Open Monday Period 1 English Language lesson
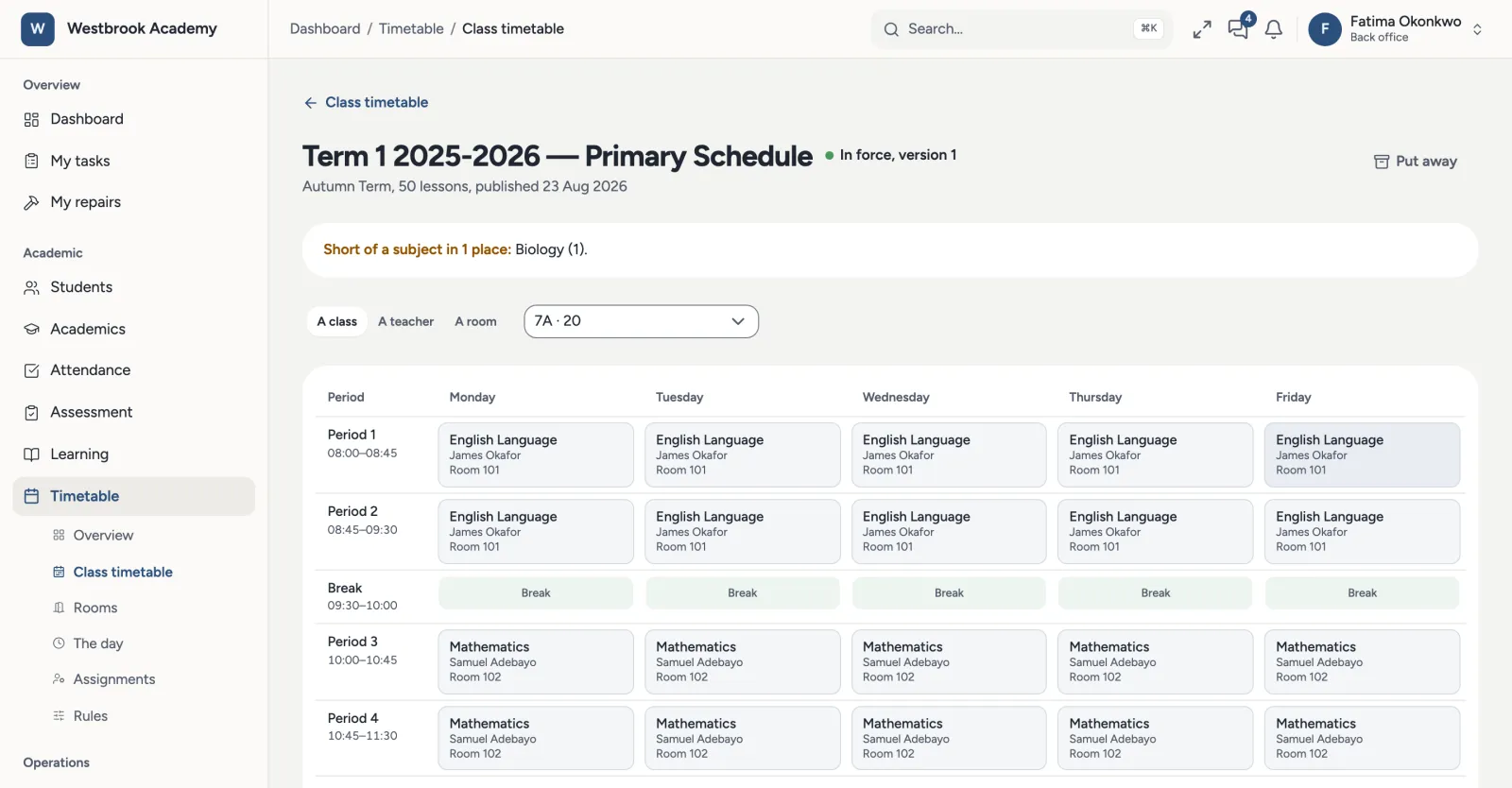Screen dimensions: 1512x788 tap(536, 454)
